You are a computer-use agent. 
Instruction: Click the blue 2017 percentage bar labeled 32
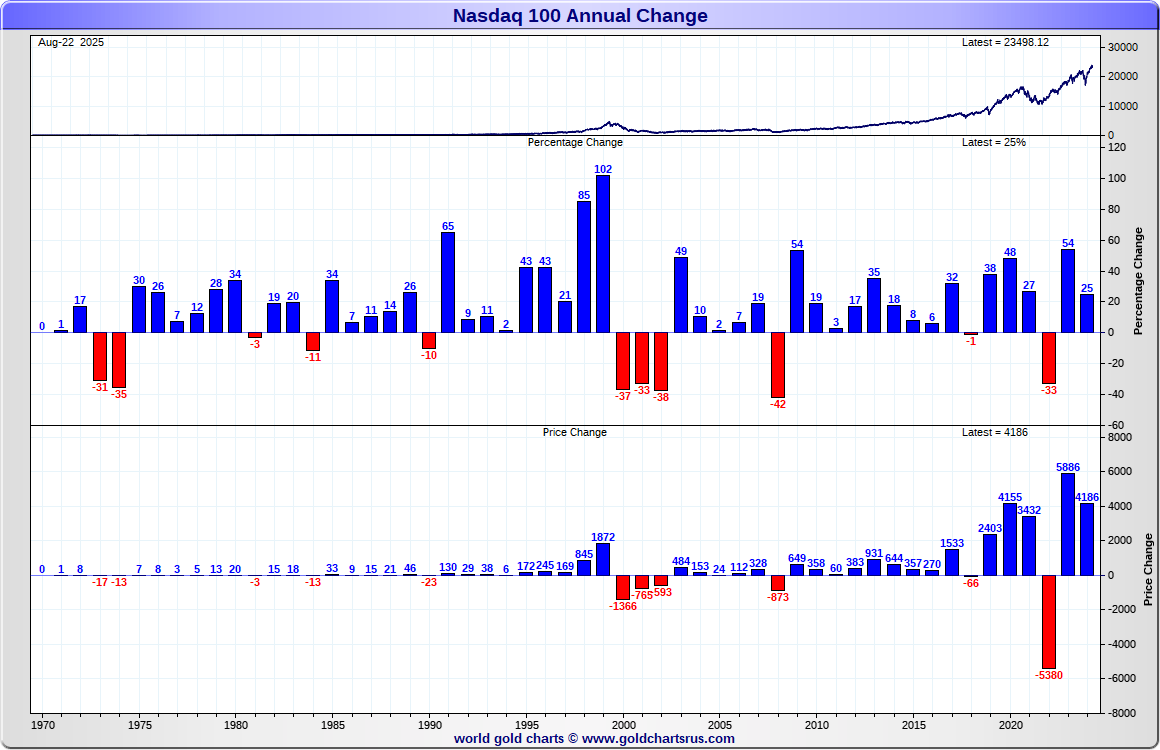[x=952, y=308]
